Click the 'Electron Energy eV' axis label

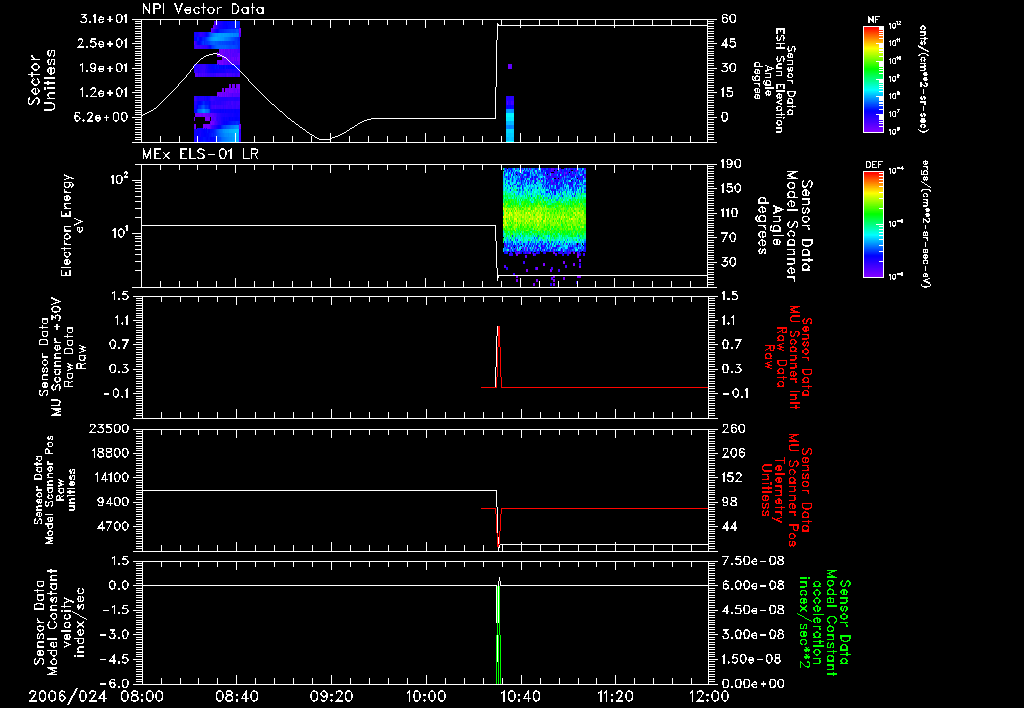tap(73, 225)
